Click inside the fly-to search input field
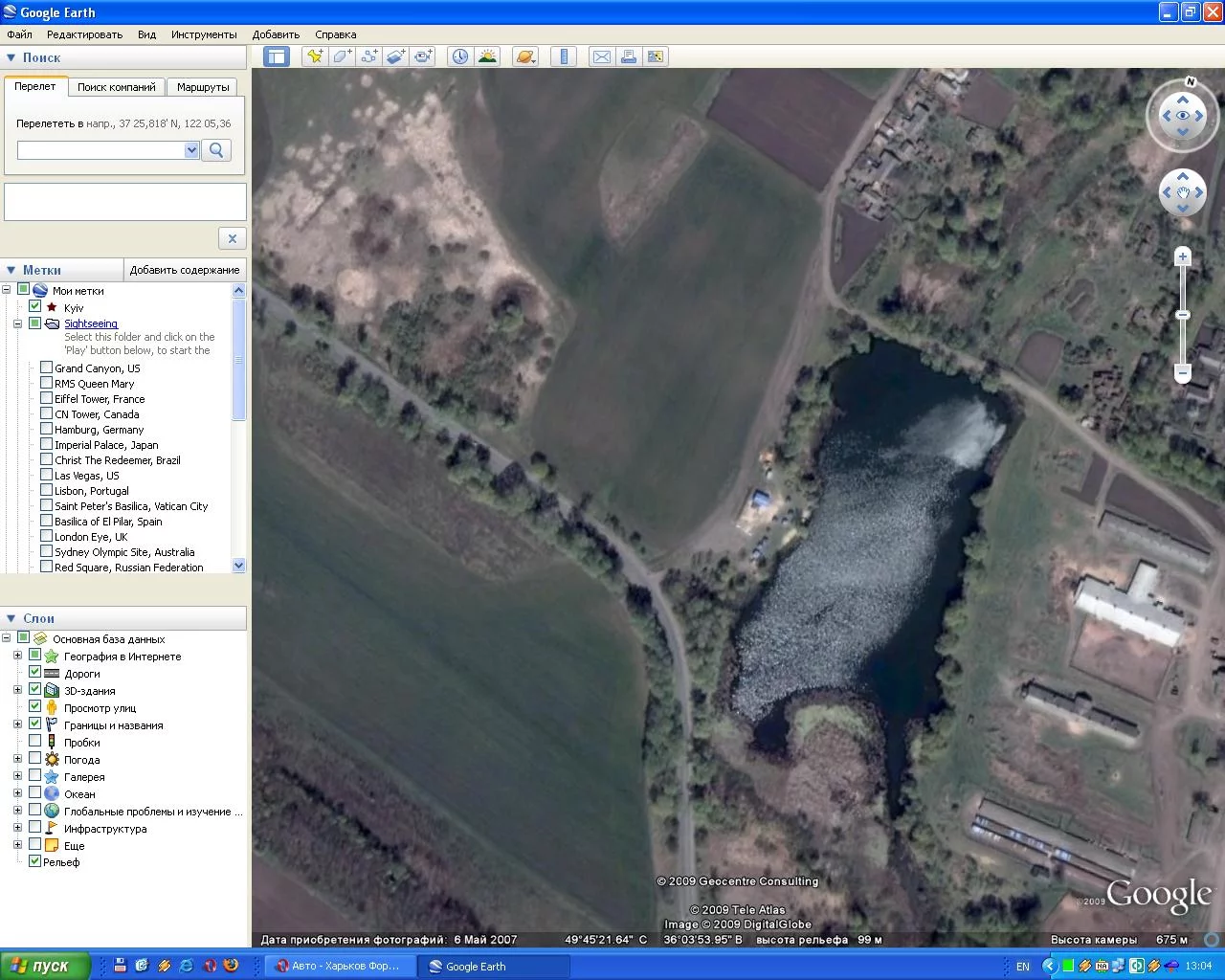The width and height of the screenshot is (1225, 980). coord(100,150)
